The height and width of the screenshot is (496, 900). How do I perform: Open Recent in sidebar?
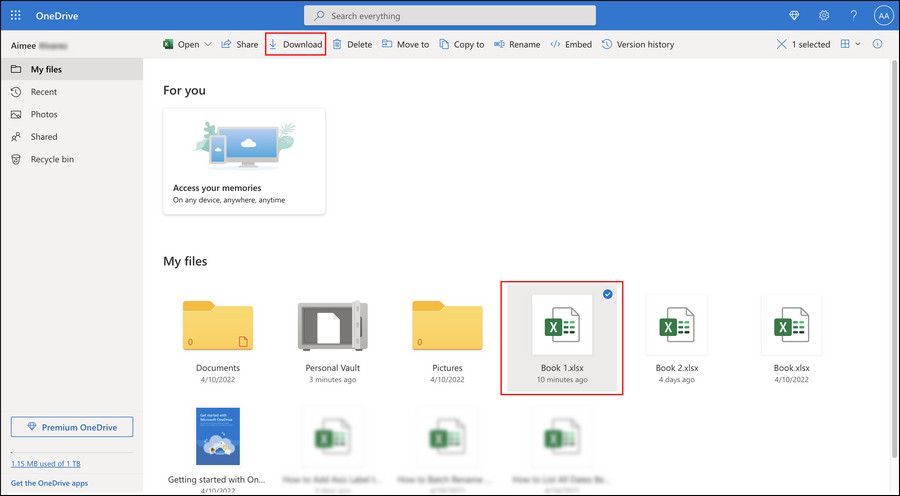tap(72, 92)
